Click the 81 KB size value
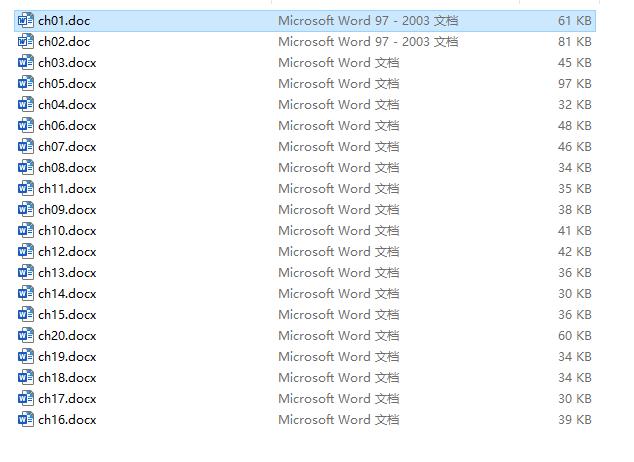Image resolution: width=634 pixels, height=462 pixels. (x=575, y=42)
